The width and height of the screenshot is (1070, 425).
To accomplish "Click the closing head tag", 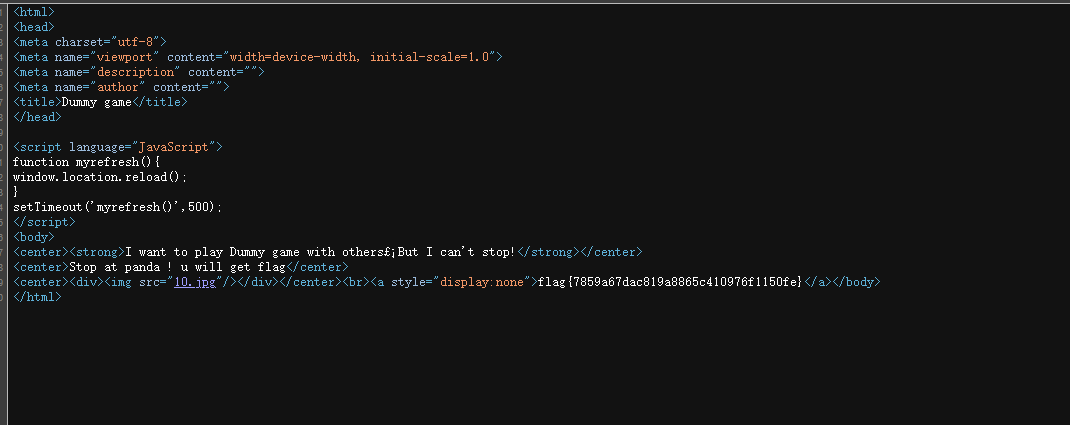I will pyautogui.click(x=37, y=117).
